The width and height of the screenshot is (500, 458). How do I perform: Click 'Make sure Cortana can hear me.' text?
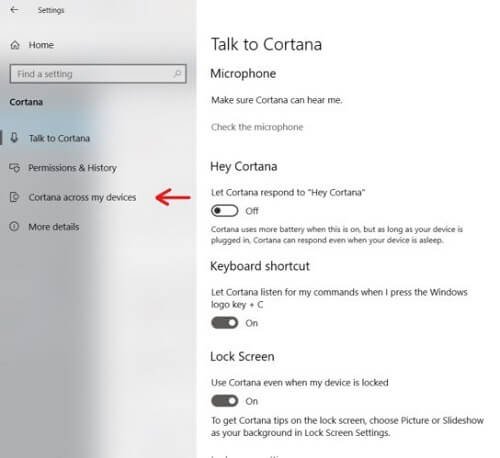277,100
